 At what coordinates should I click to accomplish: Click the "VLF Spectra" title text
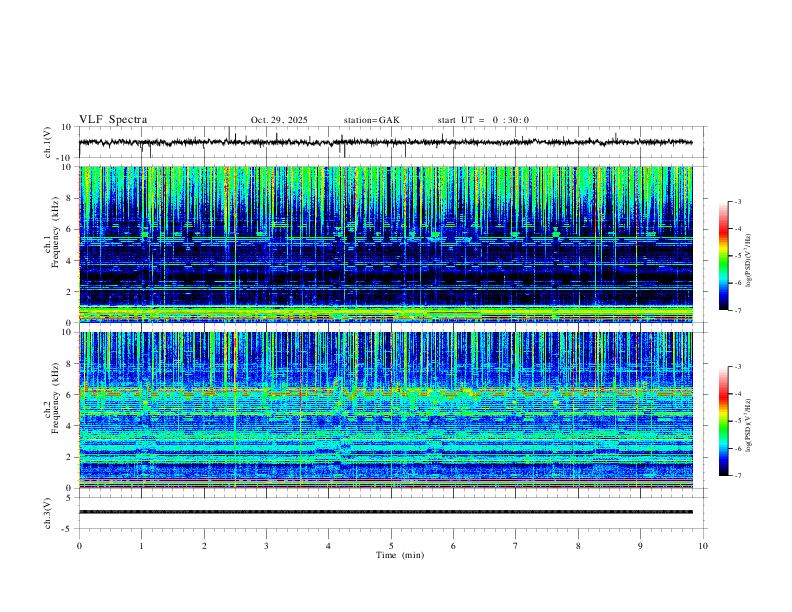(113, 120)
